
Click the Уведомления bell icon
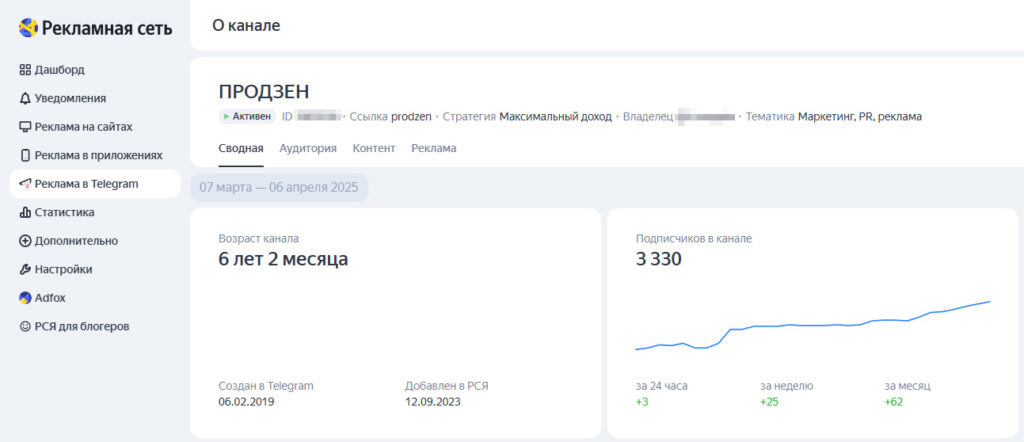25,99
